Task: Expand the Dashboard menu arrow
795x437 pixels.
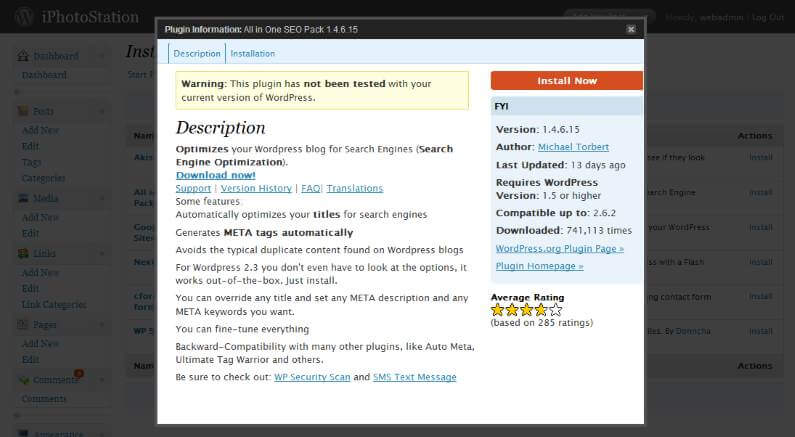Action: 101,56
